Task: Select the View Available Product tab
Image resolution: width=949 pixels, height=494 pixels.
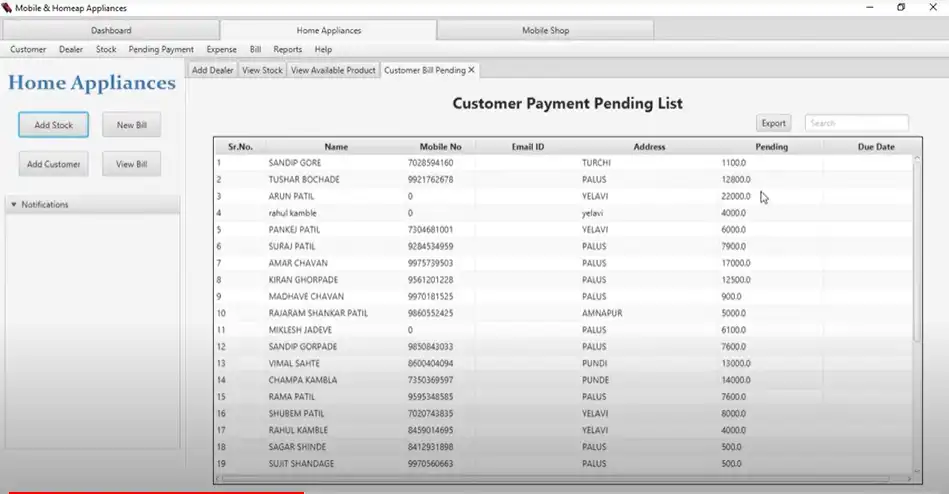Action: (333, 70)
